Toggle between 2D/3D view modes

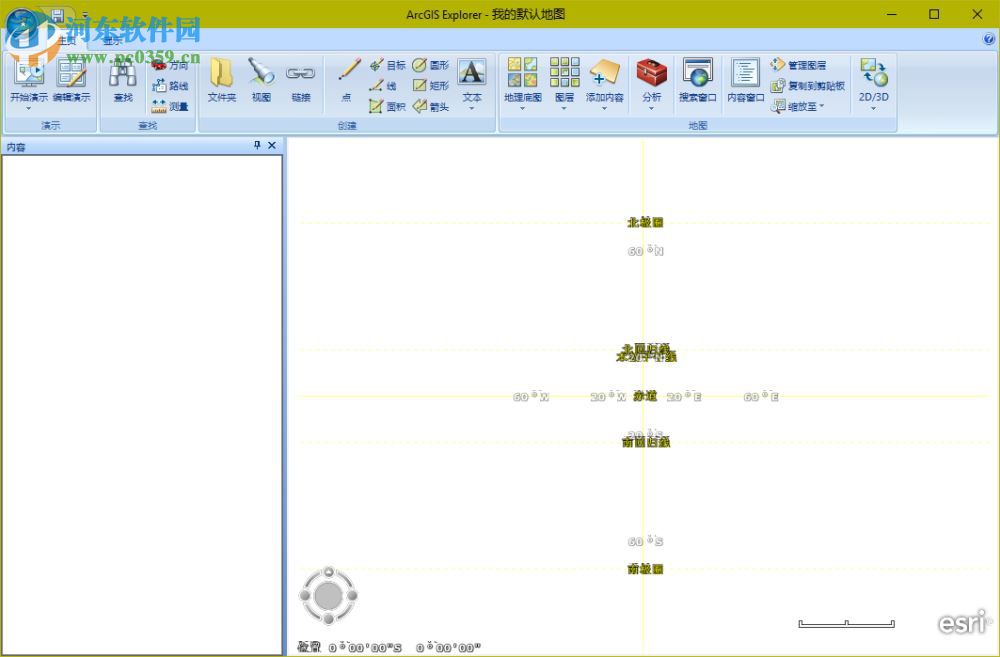click(870, 80)
